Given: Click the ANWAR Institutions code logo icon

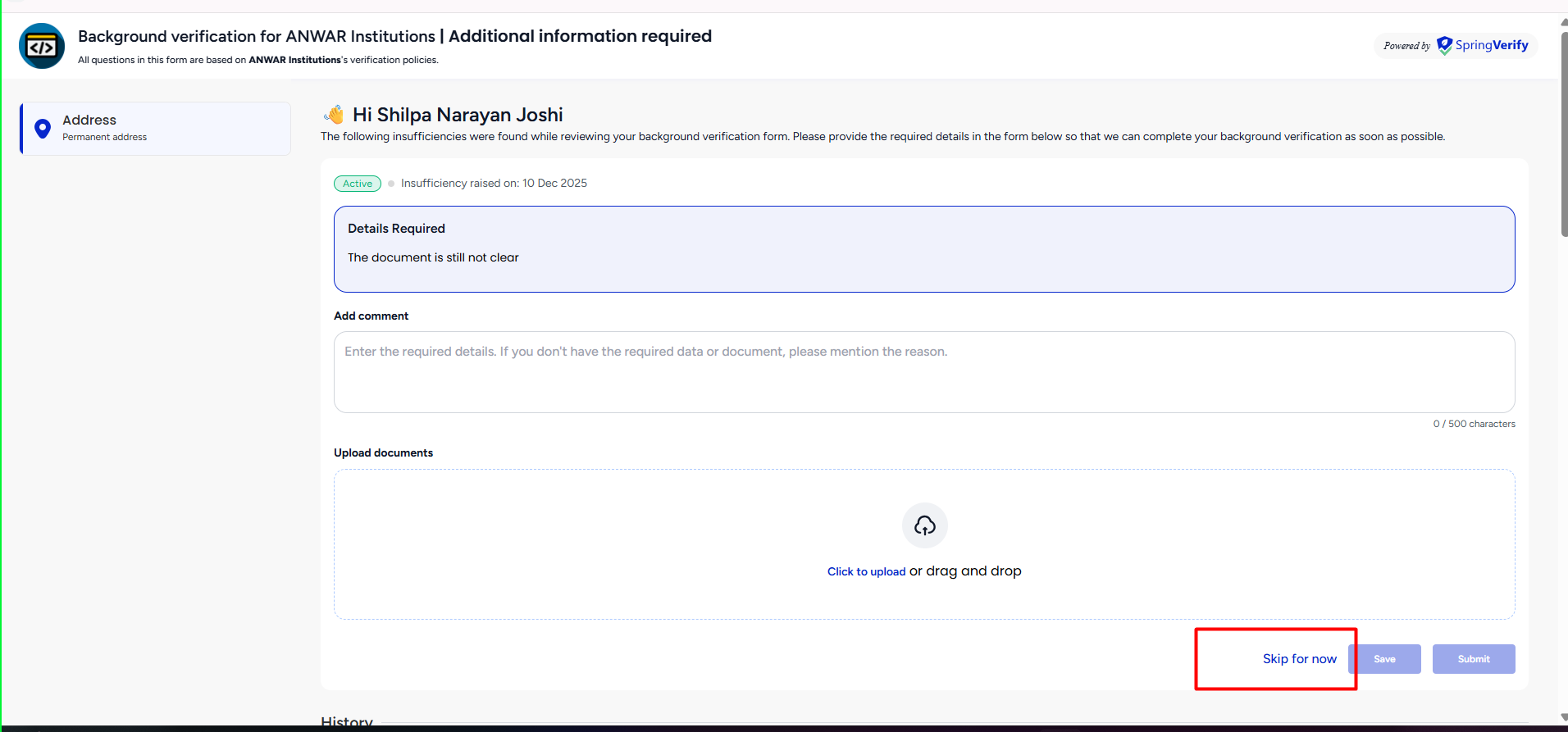Looking at the screenshot, I should tap(42, 46).
